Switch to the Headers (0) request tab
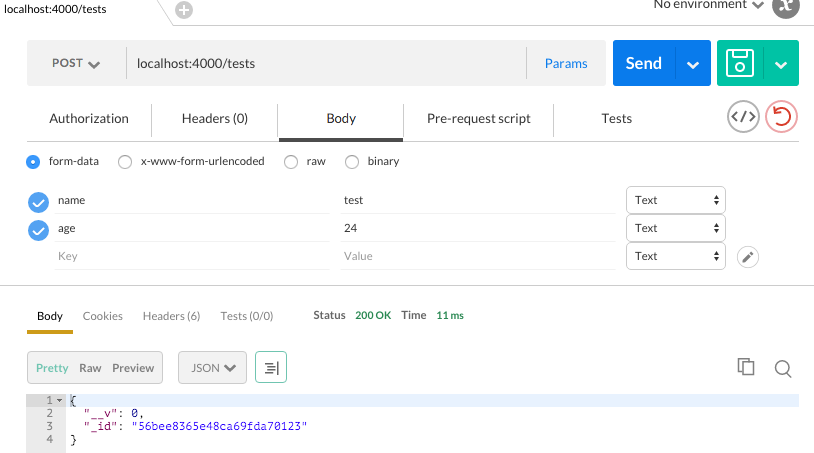814x453 pixels. [214, 119]
